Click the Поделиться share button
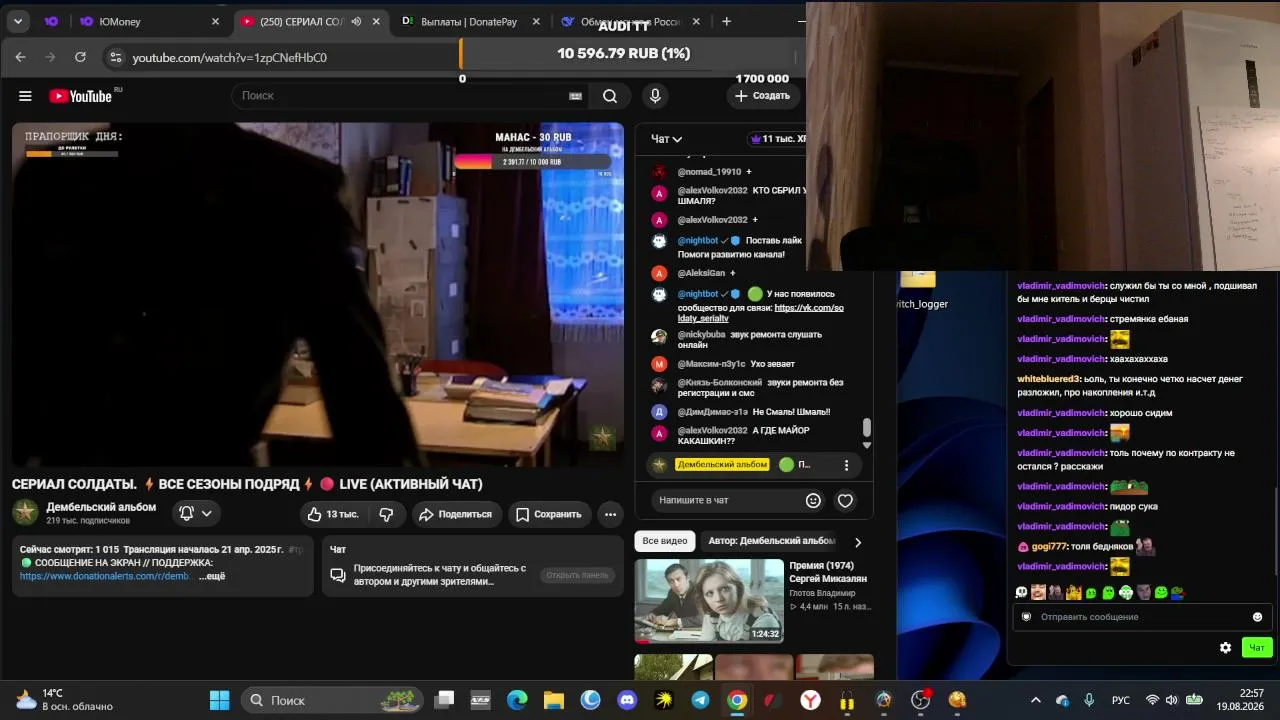 point(455,514)
